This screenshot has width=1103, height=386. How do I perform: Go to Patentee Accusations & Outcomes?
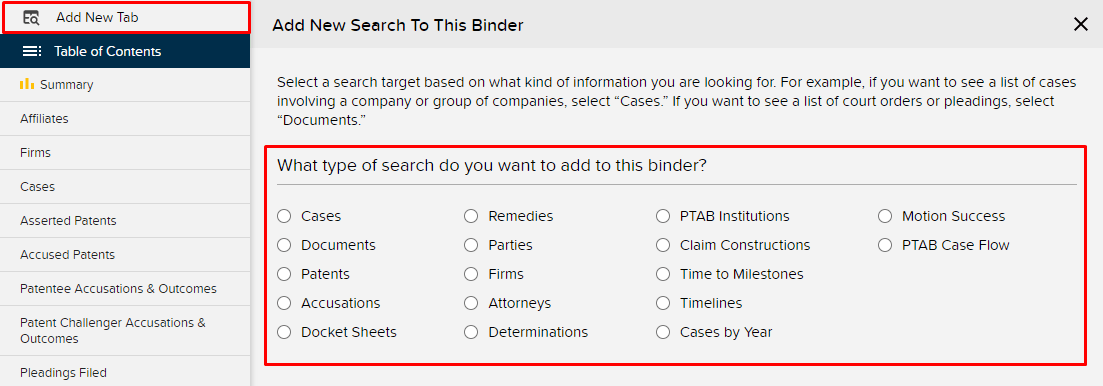click(125, 289)
